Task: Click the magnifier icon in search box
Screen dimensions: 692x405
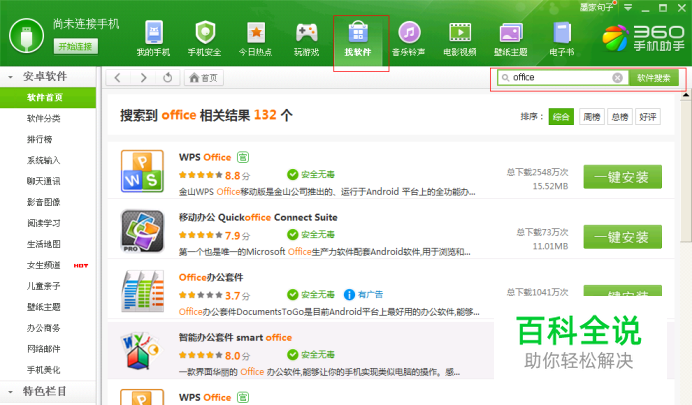Action: point(506,78)
